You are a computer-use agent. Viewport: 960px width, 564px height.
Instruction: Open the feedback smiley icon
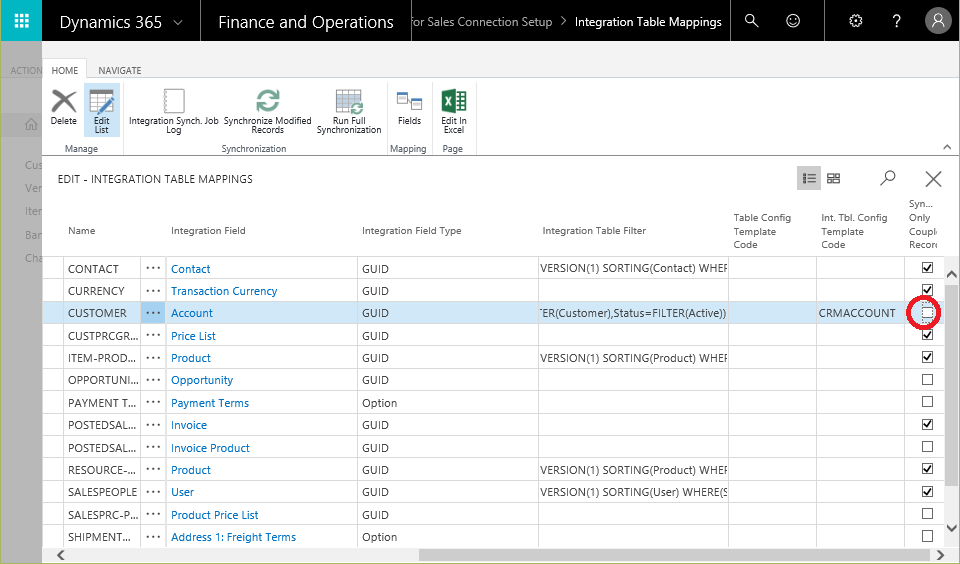793,21
